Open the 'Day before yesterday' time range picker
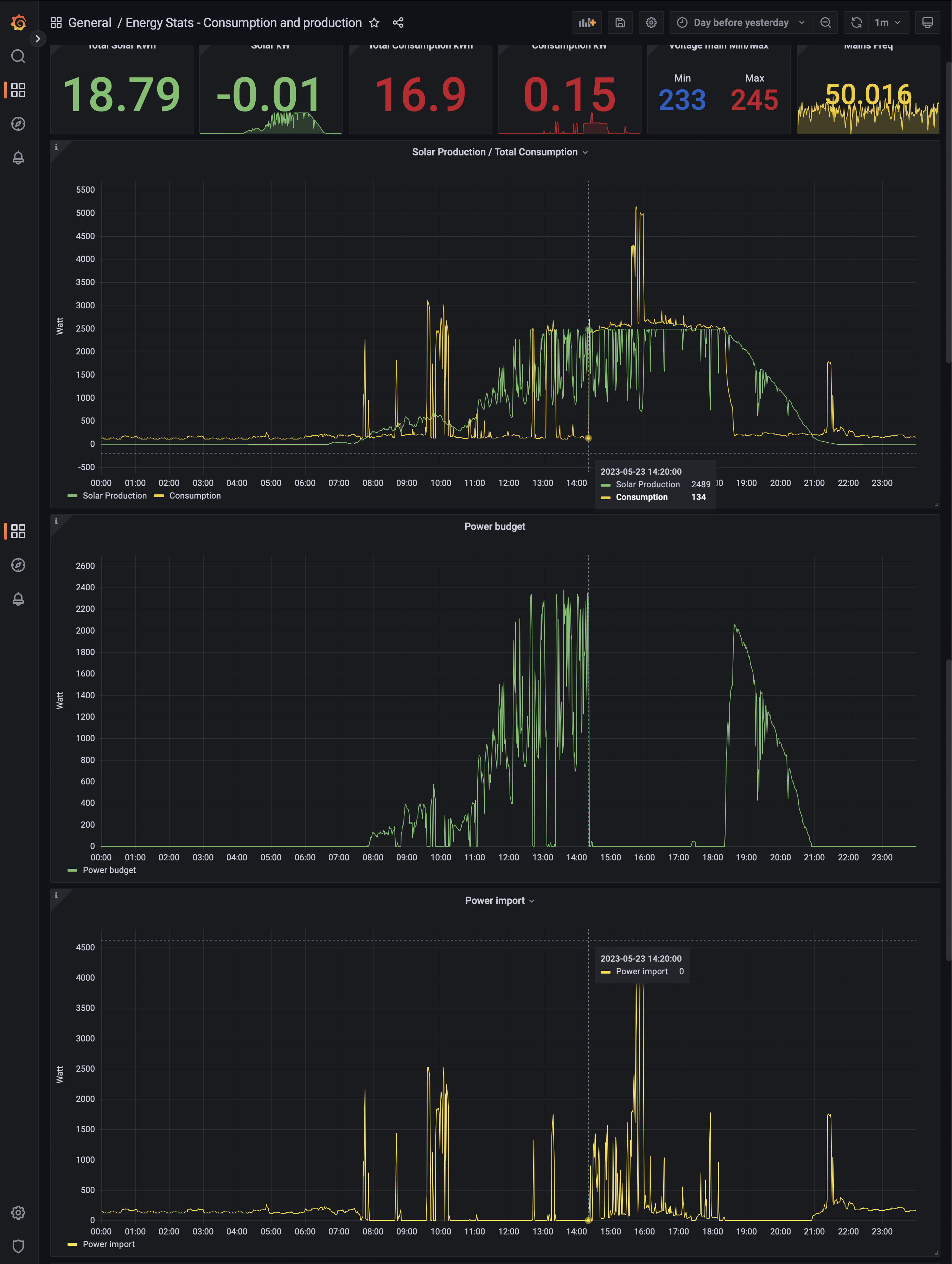The height and width of the screenshot is (1264, 952). 741,23
